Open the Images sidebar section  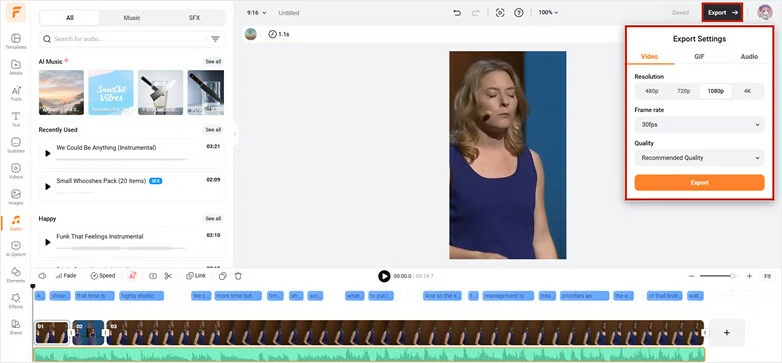[x=15, y=196]
